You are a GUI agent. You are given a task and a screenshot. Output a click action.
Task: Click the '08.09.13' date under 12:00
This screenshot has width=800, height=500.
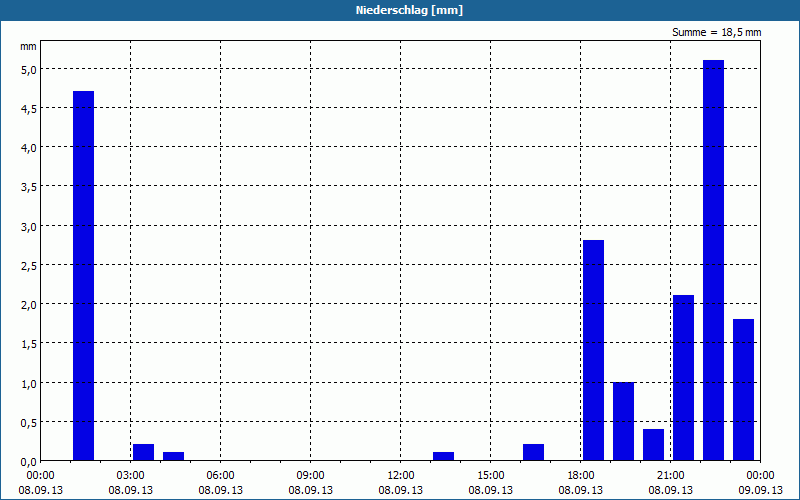[401, 490]
